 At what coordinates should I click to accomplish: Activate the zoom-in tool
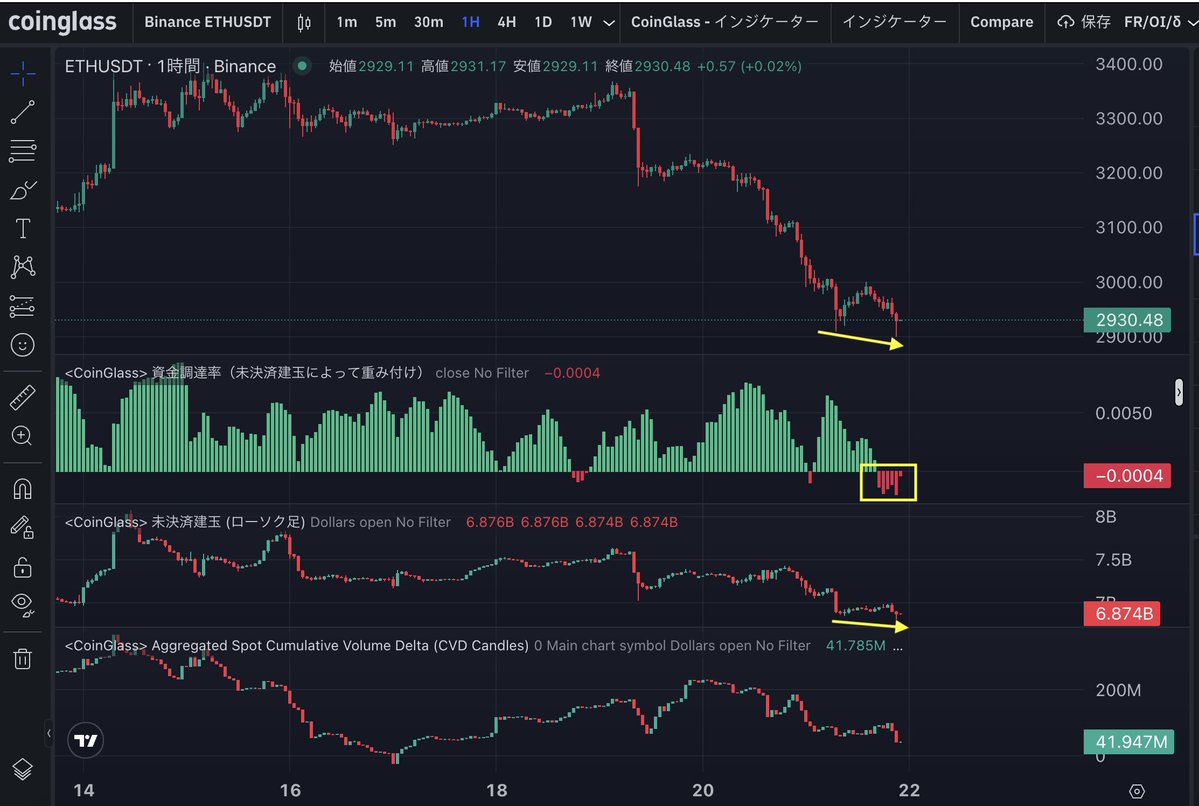coord(22,435)
